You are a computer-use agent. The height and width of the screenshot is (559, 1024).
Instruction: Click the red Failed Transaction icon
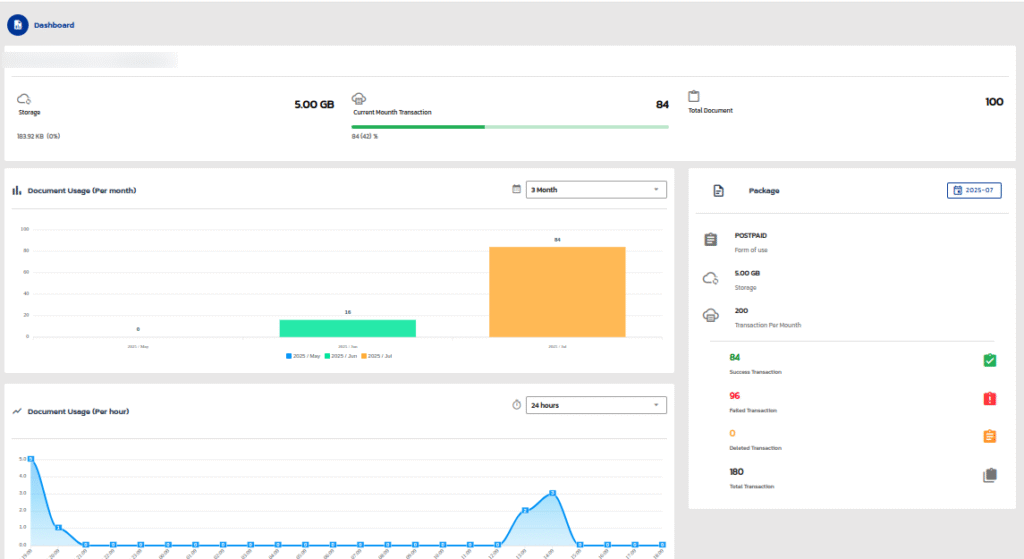pyautogui.click(x=989, y=399)
